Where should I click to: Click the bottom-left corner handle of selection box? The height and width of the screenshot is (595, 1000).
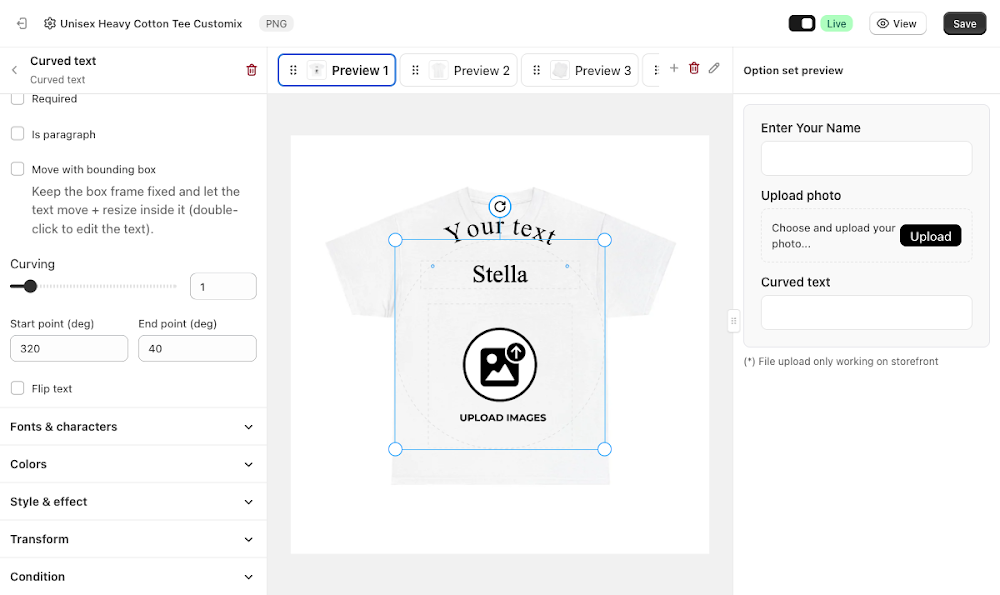[x=395, y=449]
